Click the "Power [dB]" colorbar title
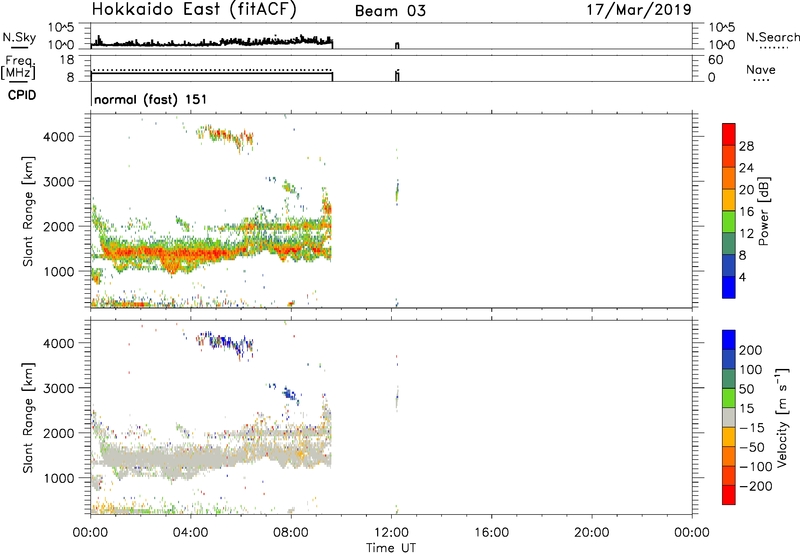800x554 pixels. 763,211
